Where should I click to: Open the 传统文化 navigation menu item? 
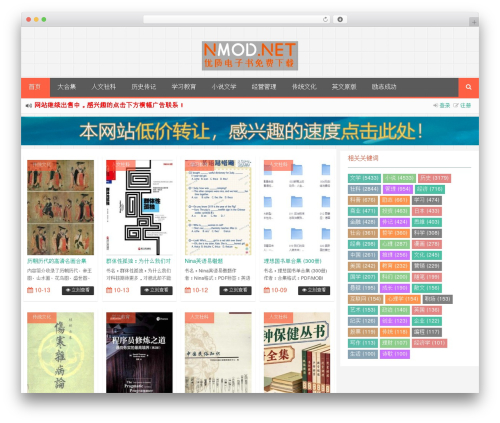[x=304, y=87]
